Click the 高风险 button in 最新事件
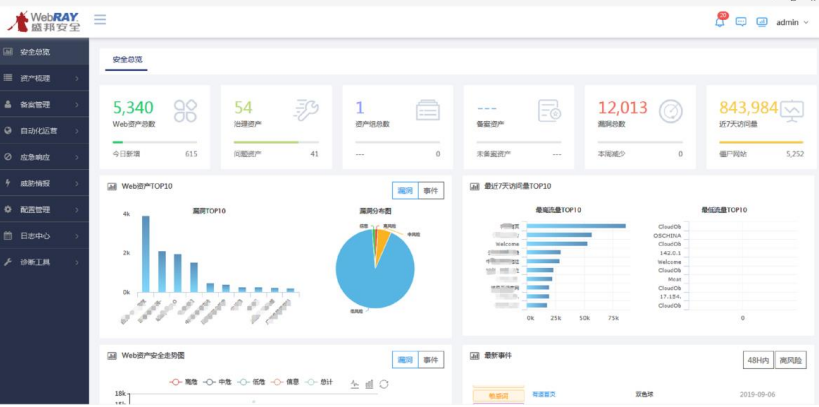 (x=791, y=360)
